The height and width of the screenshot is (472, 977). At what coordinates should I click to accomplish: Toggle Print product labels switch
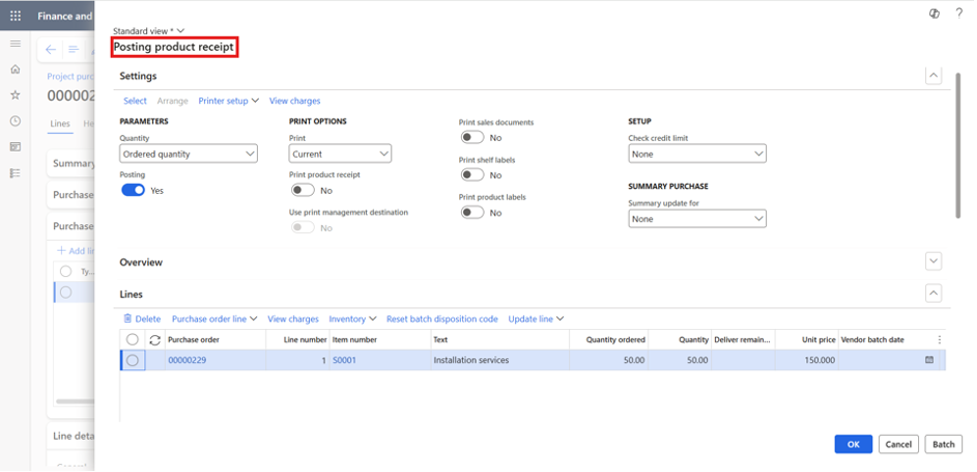pos(472,213)
